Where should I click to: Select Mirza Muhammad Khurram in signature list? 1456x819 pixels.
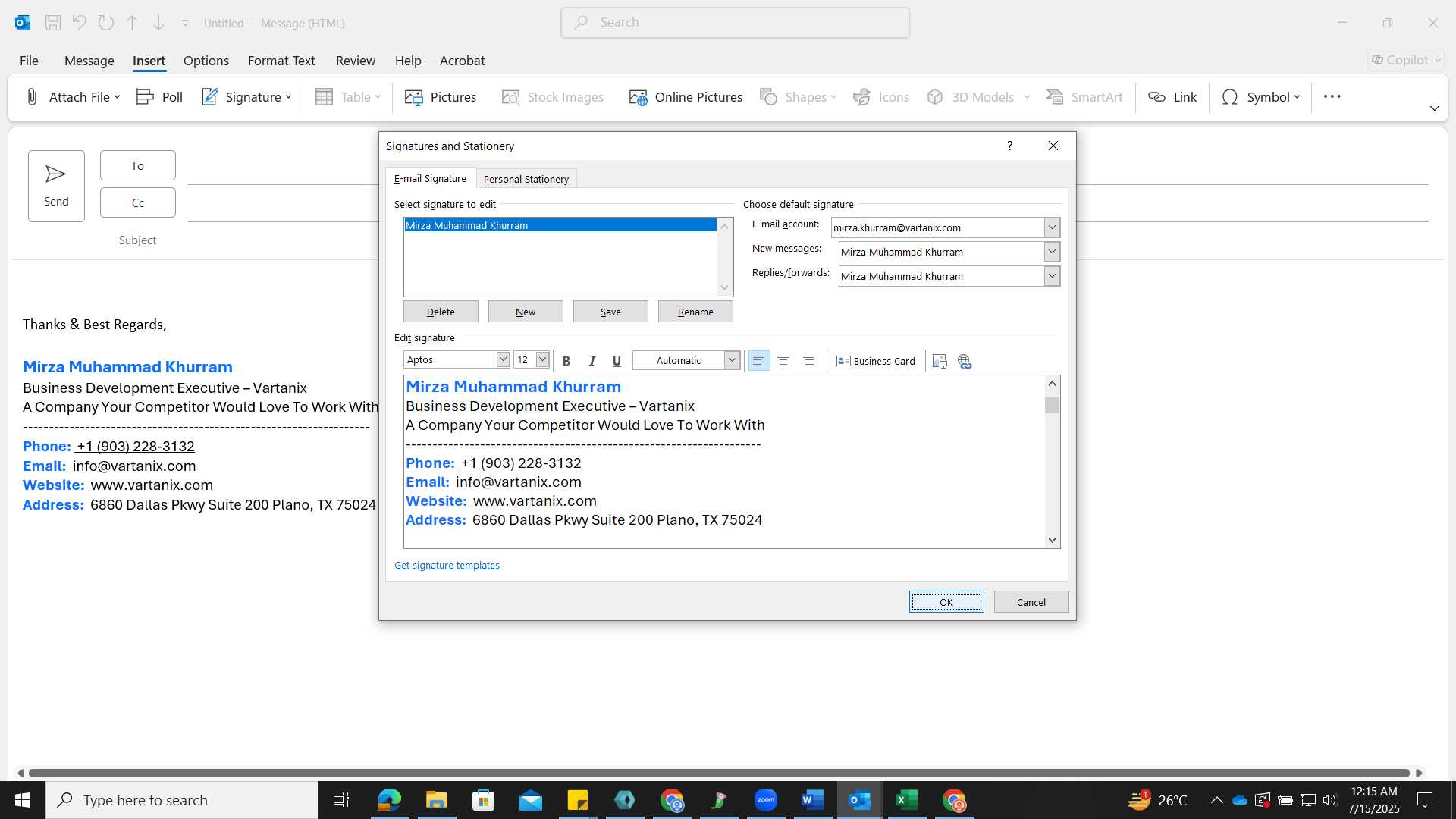(x=560, y=225)
